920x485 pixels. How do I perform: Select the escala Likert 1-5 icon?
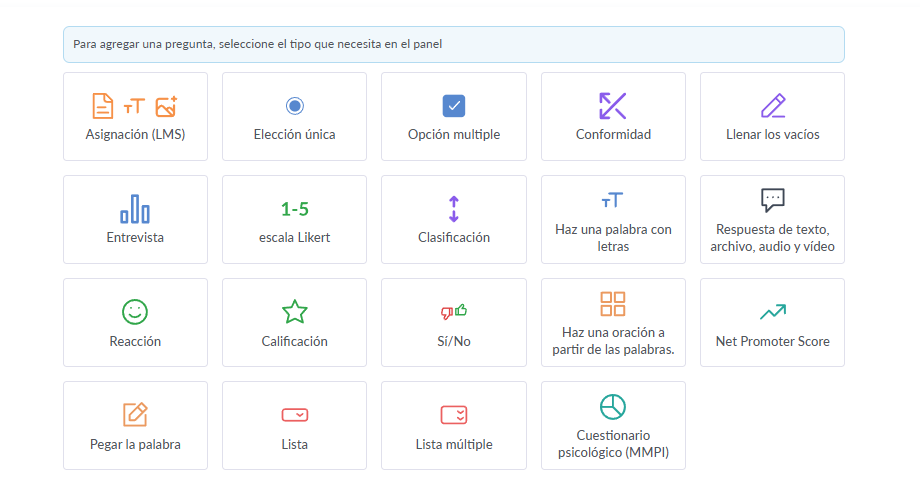(x=294, y=209)
